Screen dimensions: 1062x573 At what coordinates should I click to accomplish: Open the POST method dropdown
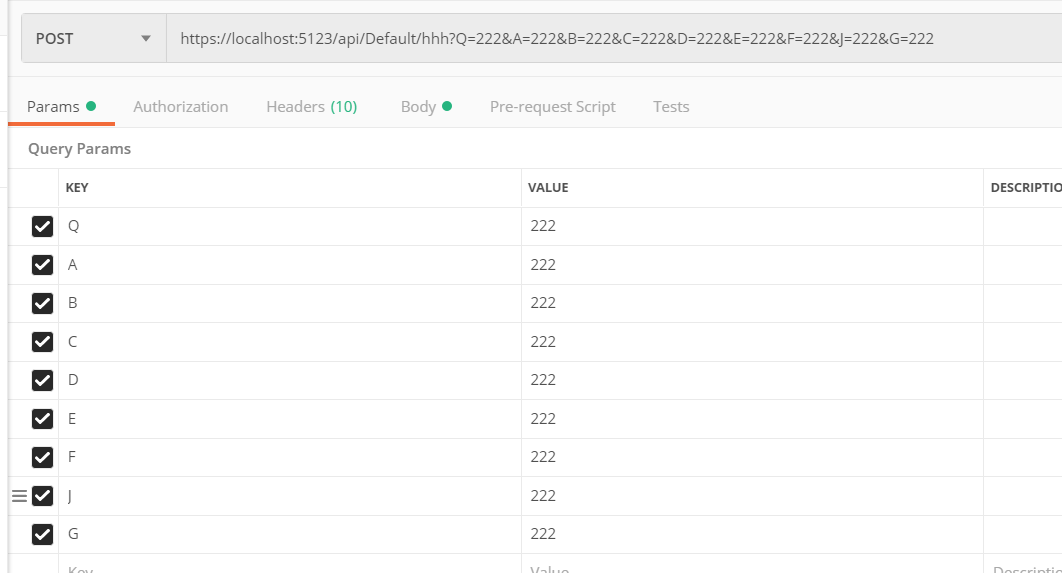coord(93,39)
